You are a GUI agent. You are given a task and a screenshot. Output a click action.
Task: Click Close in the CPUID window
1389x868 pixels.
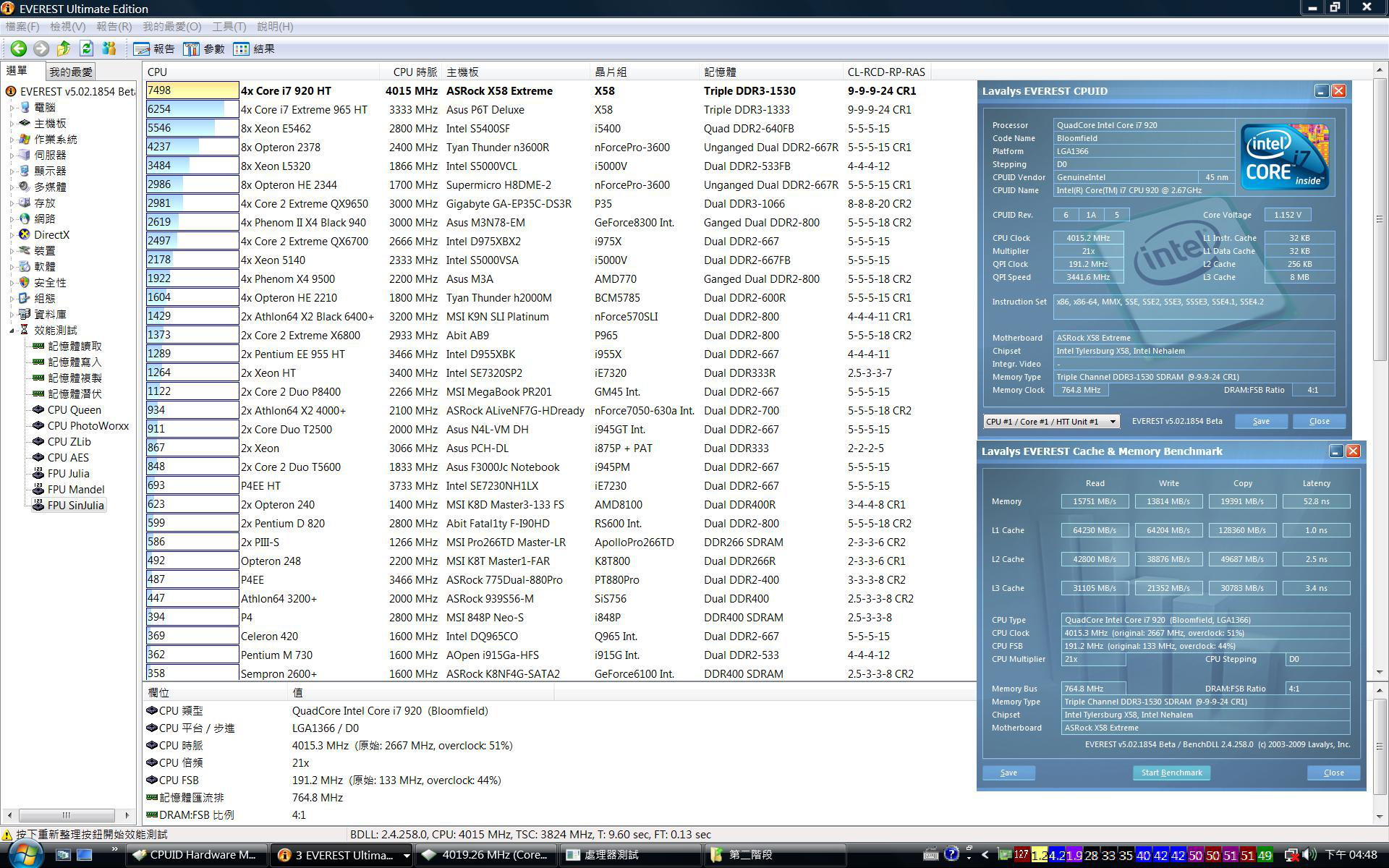click(1319, 421)
